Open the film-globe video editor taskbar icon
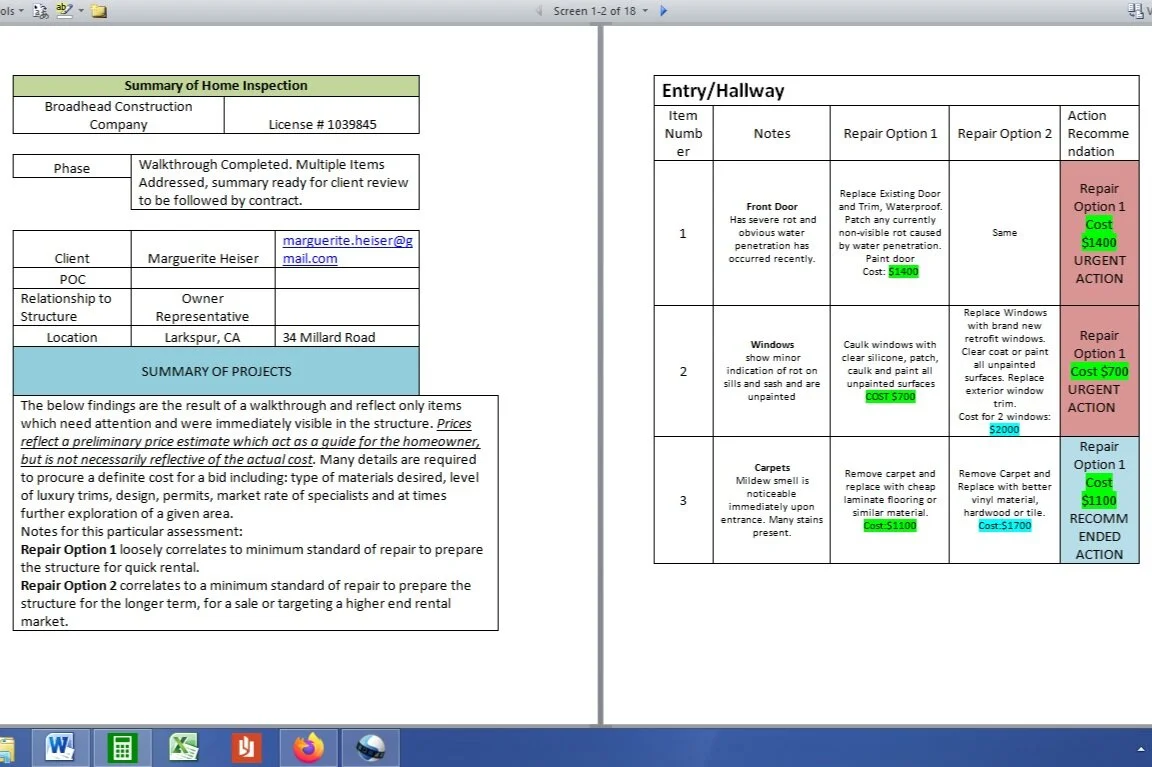Screen dimensions: 1152x767 click(370, 748)
